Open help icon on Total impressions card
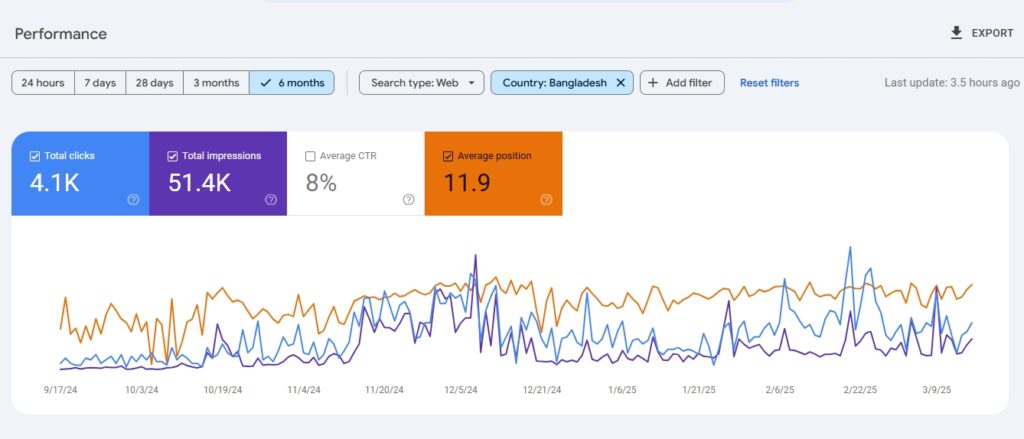The width and height of the screenshot is (1024, 439). pos(271,200)
